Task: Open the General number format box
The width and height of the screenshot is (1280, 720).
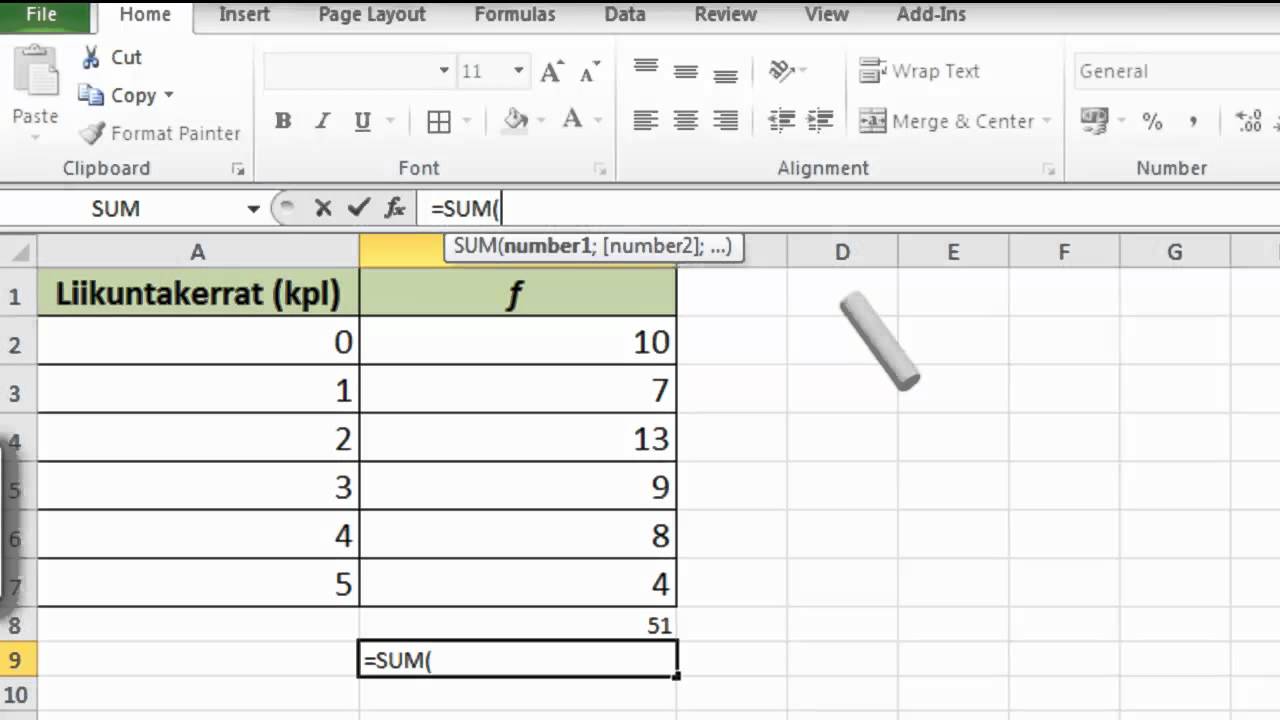Action: [1176, 71]
